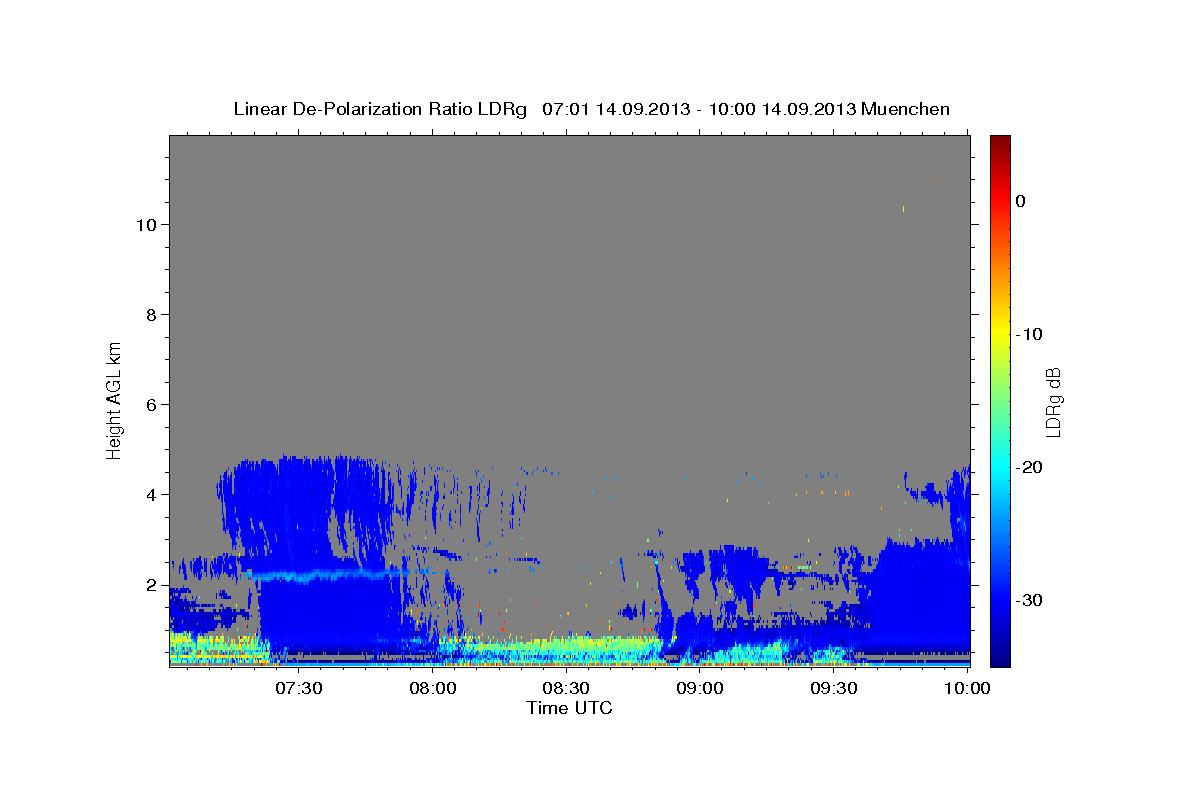Click the height tick label 4
The width and height of the screenshot is (1200, 800).
(x=151, y=495)
